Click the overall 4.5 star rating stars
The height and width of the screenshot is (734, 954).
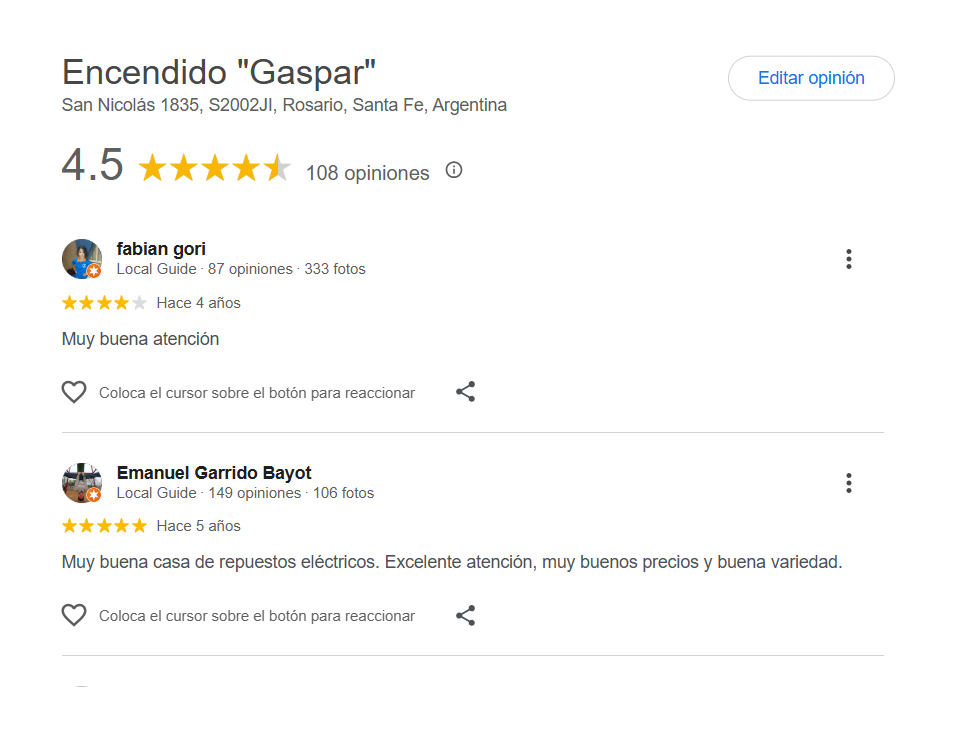click(x=214, y=169)
